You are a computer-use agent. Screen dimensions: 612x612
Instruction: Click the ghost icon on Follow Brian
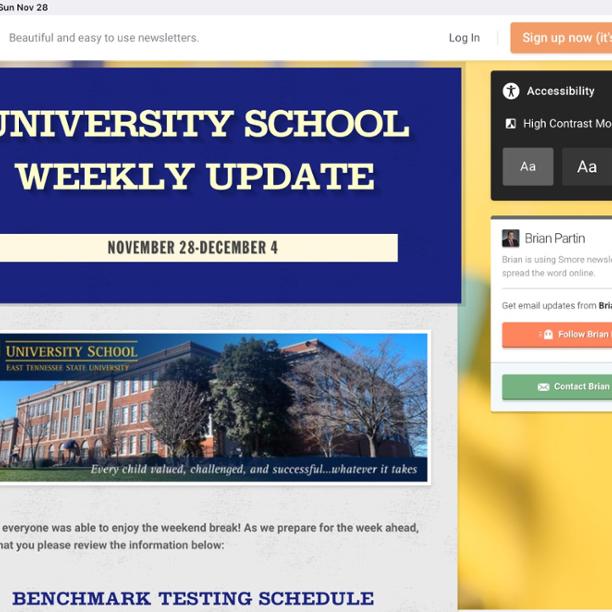(x=547, y=334)
